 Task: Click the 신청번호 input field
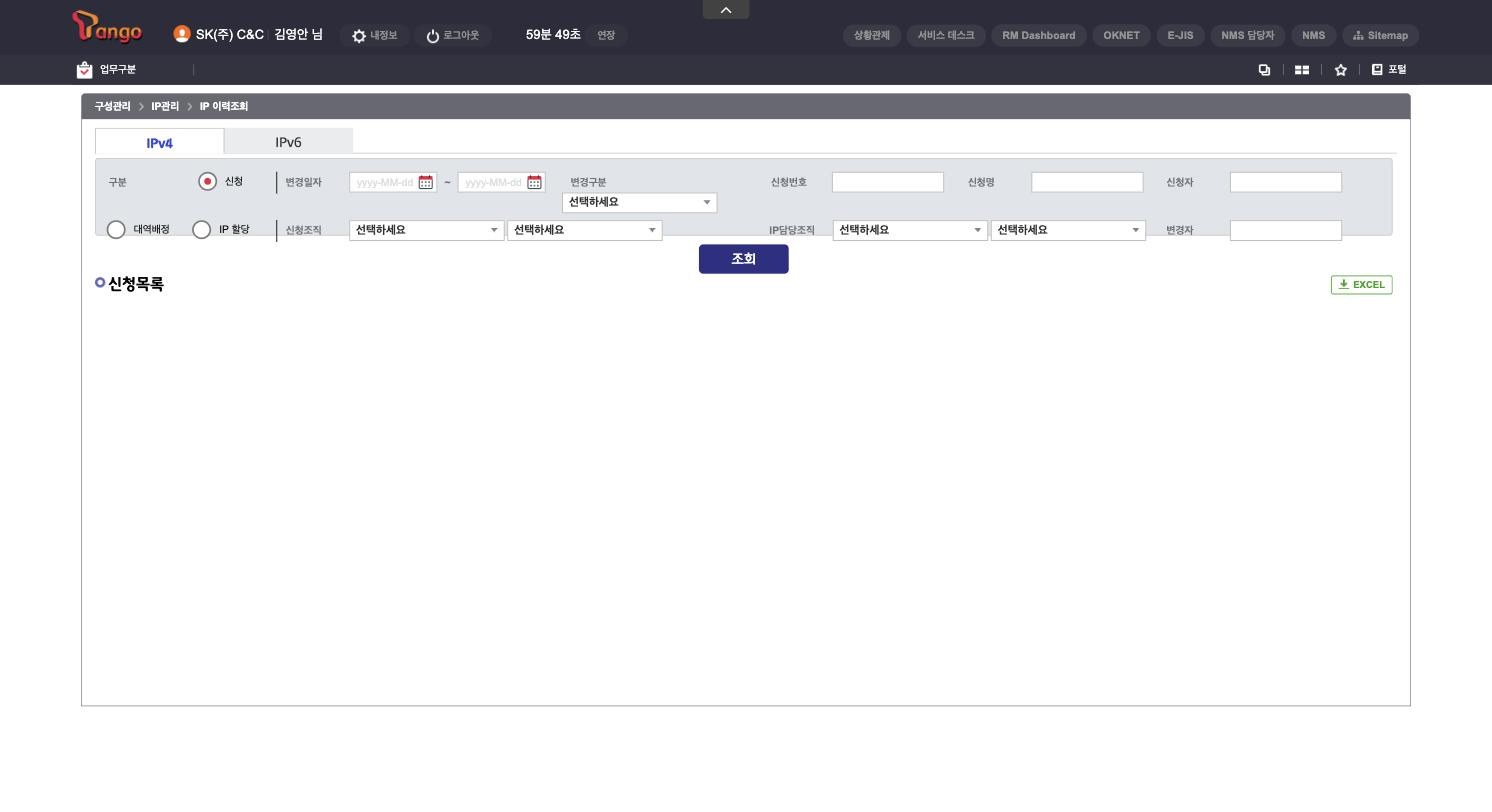click(888, 182)
